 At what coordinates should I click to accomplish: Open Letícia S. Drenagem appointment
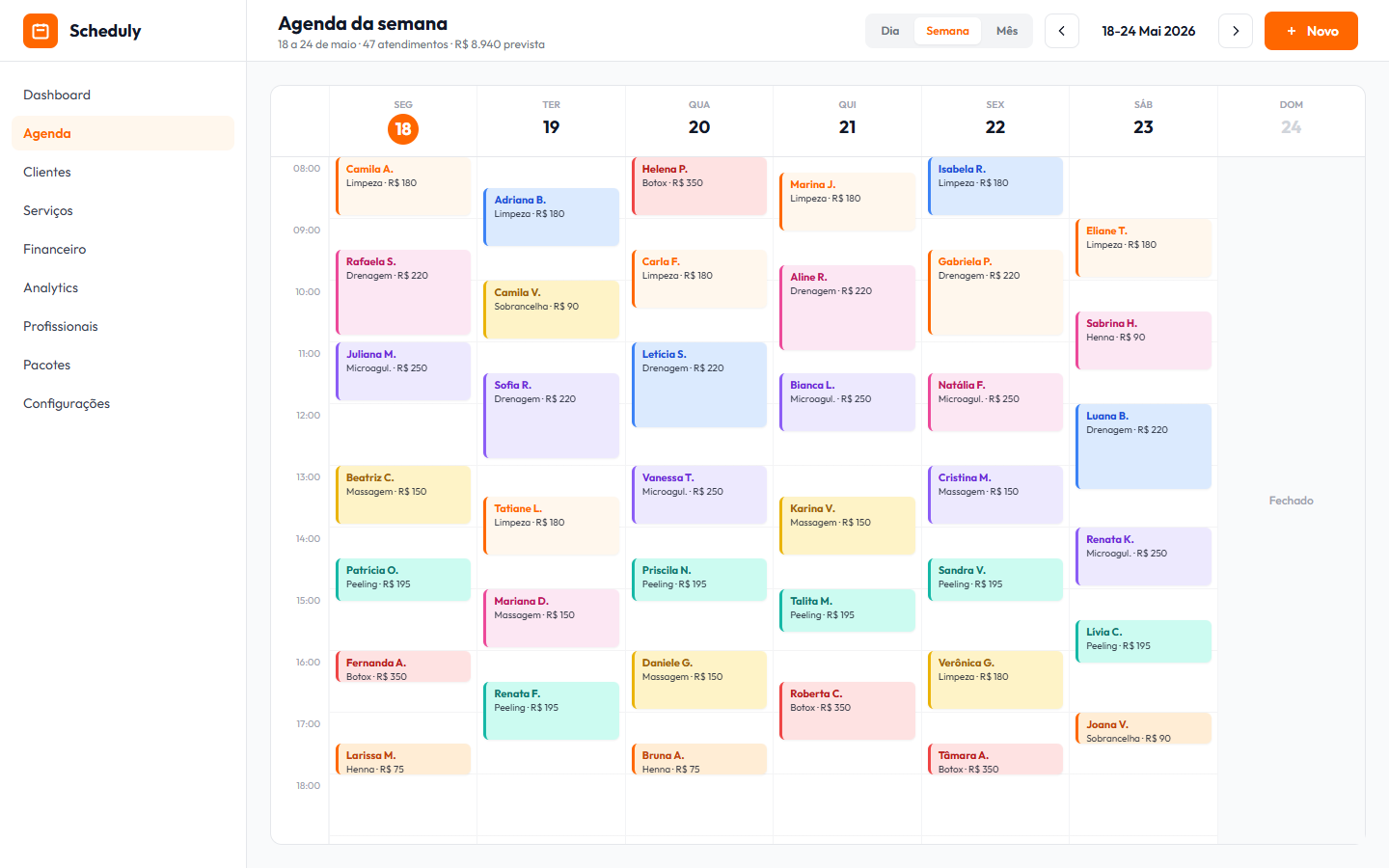[699, 385]
